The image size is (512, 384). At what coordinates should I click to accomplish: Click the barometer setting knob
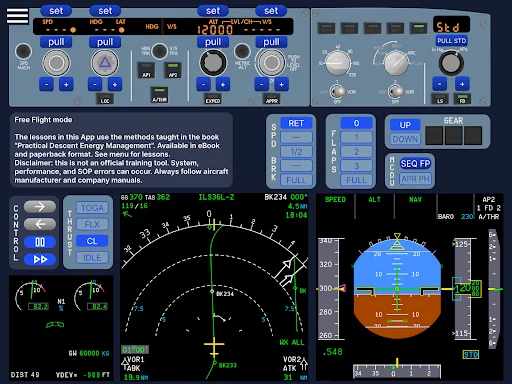click(451, 63)
